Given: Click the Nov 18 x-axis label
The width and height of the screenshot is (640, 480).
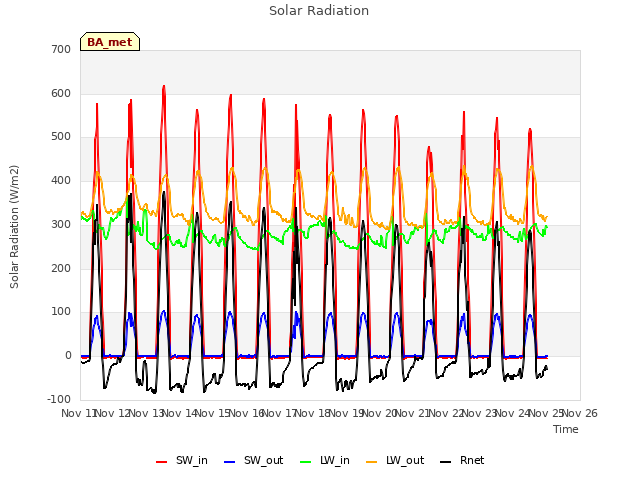Looking at the screenshot, I should [x=313, y=413].
